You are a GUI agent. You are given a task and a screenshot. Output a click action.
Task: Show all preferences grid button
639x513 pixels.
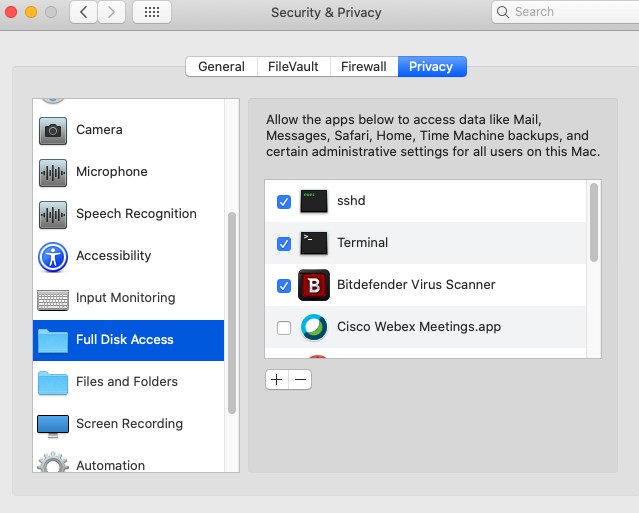152,12
